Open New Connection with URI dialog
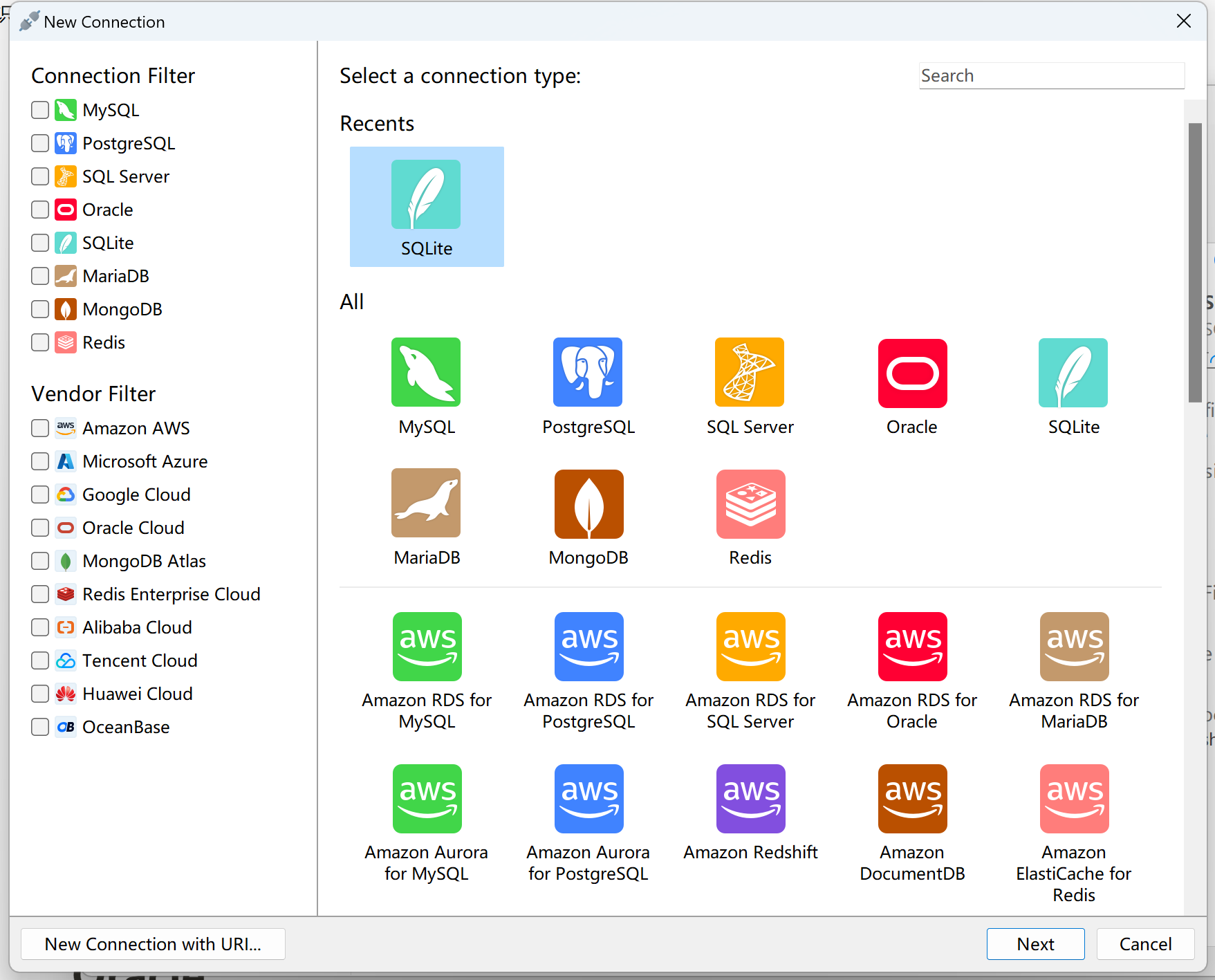1215x980 pixels. [x=153, y=944]
